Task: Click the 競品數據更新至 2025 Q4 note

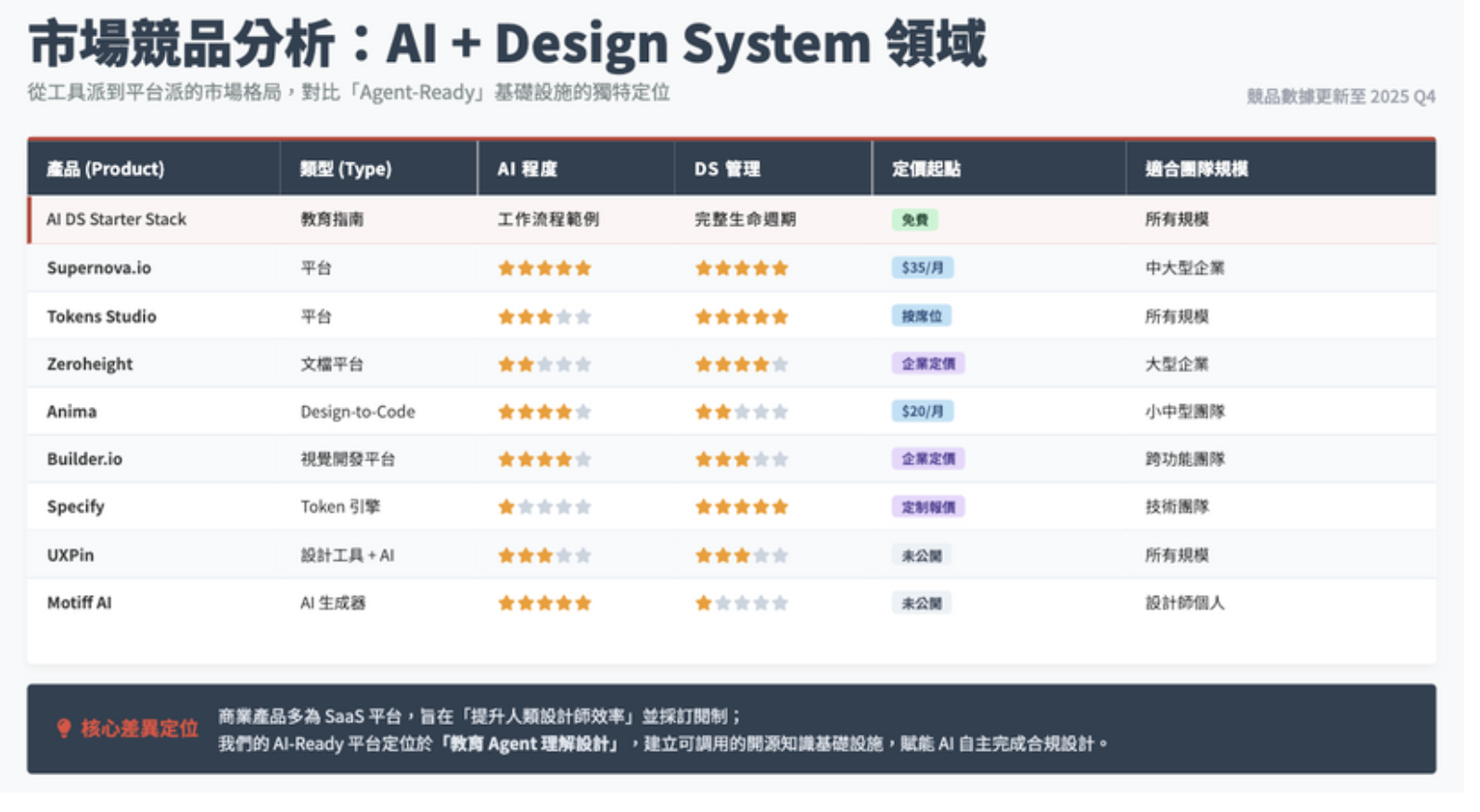Action: click(x=1341, y=96)
